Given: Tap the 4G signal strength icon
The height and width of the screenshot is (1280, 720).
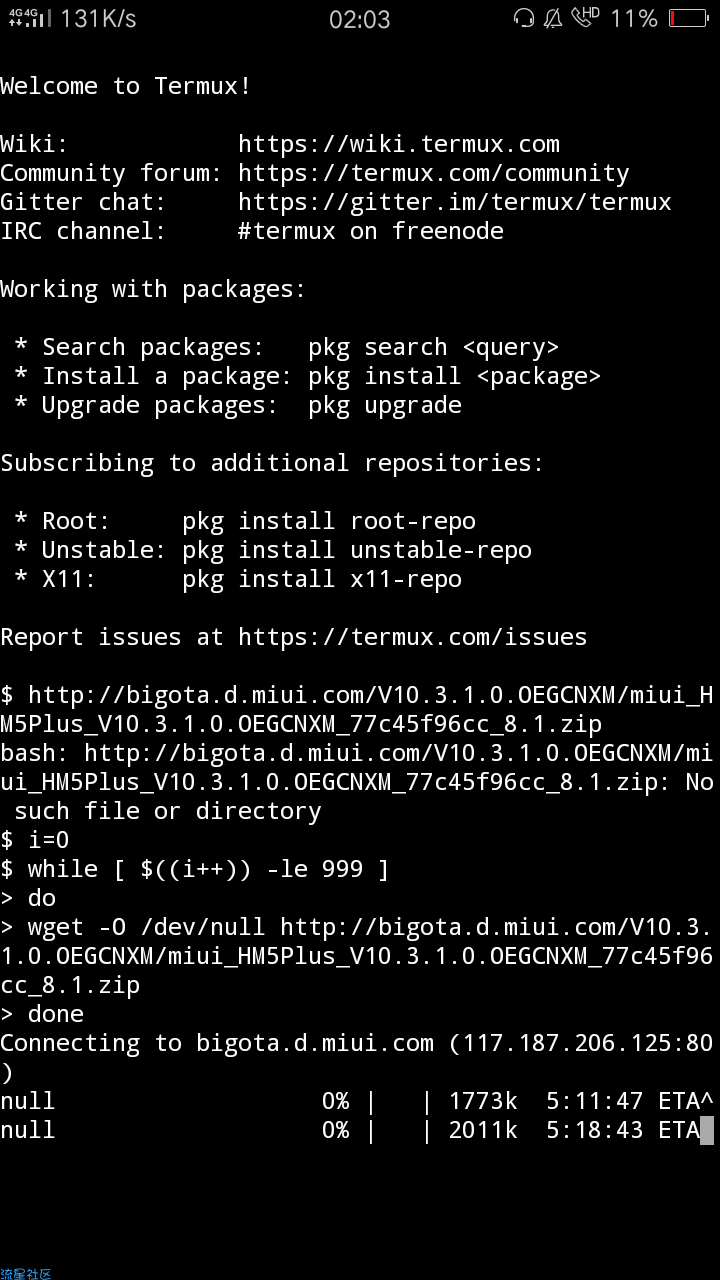Looking at the screenshot, I should pyautogui.click(x=30, y=17).
